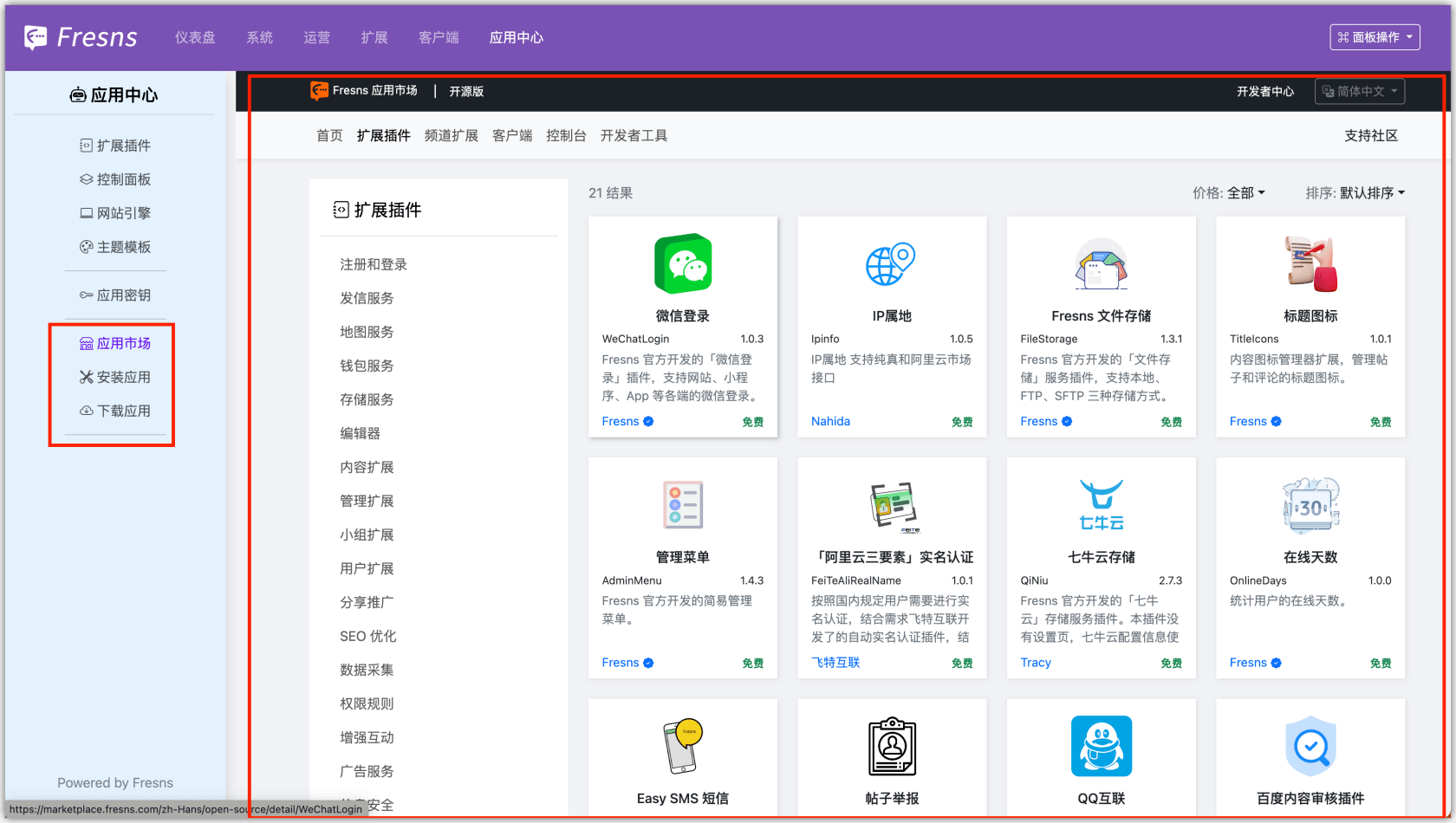Open author link 飞特互联
This screenshot has width=1456, height=823.
[835, 663]
